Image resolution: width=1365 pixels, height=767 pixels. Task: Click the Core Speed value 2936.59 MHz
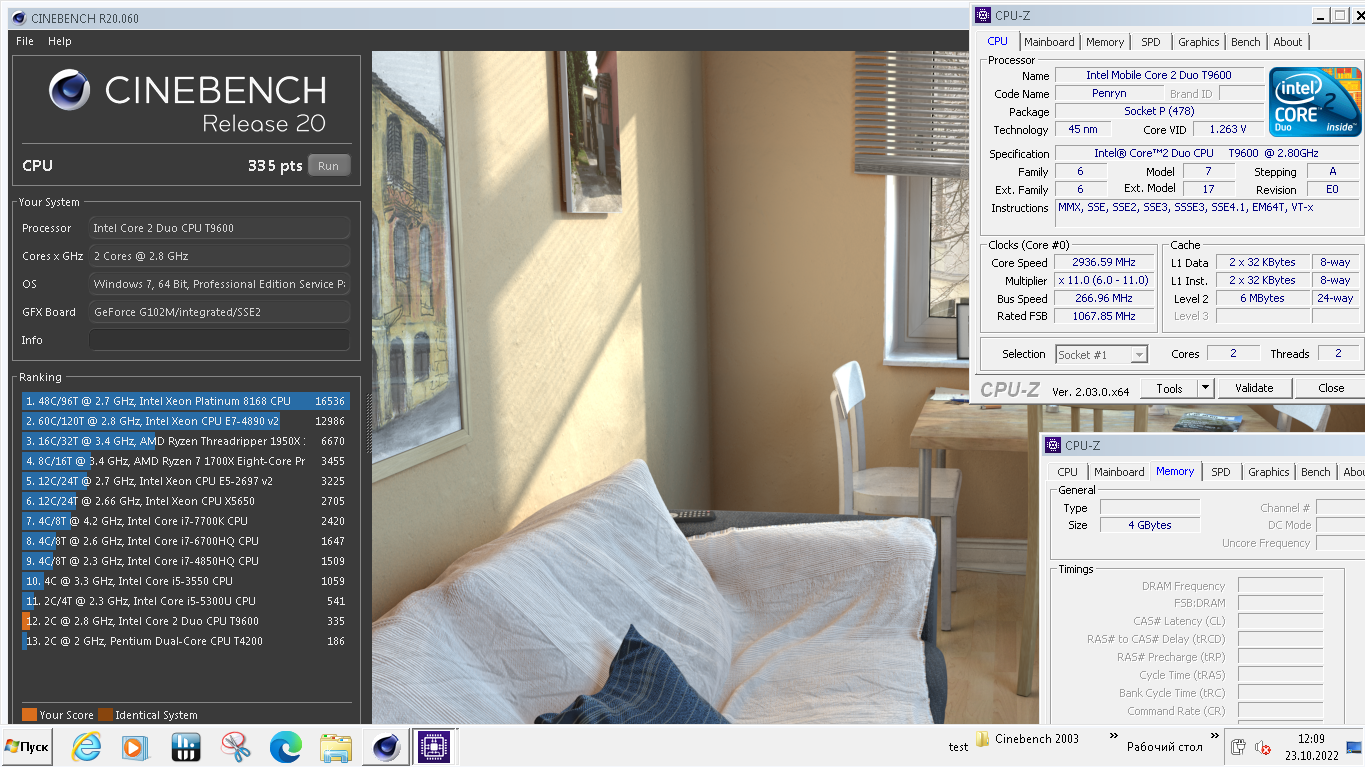(1104, 263)
